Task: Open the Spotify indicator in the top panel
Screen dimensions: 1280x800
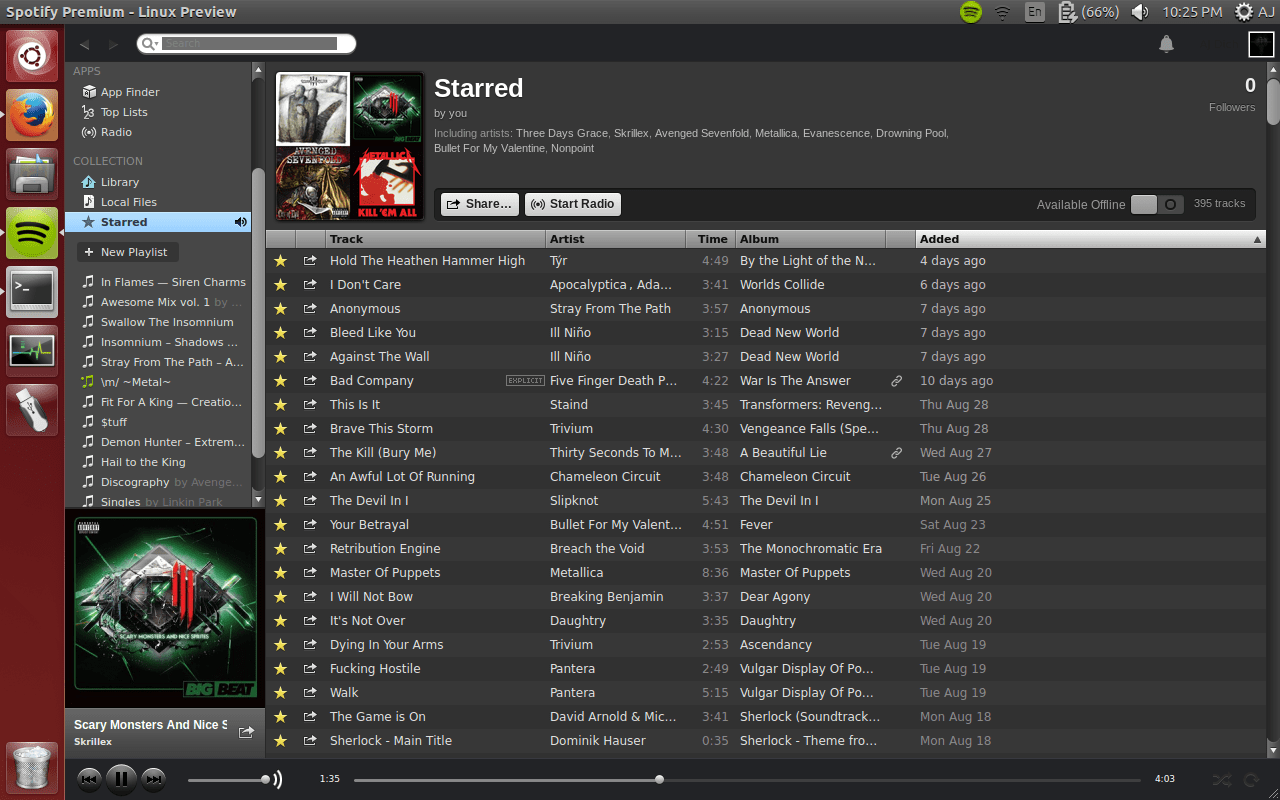Action: tap(970, 12)
